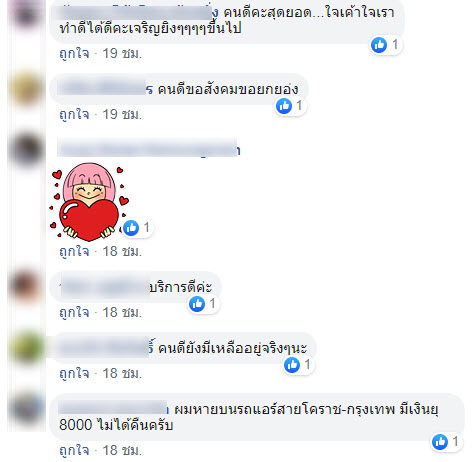Image resolution: width=473 pixels, height=462 pixels.
Task: Click the thumbs-up icon on คนดีขอสังคมขอยกย่อง comment
Action: [x=284, y=106]
